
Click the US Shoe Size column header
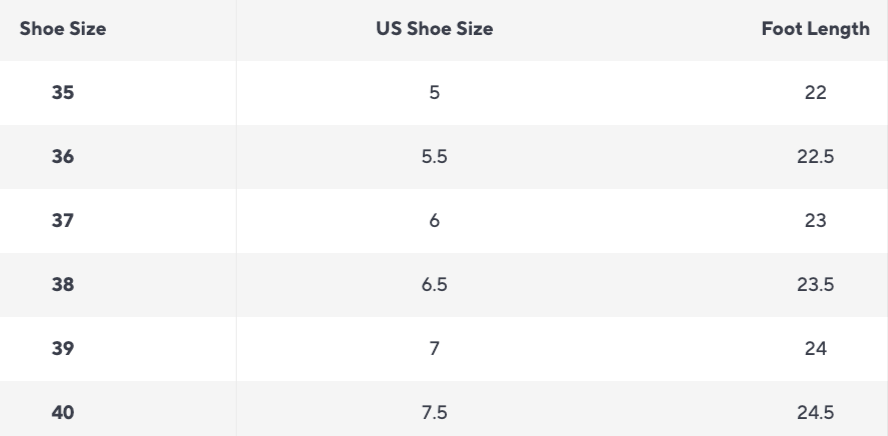[x=434, y=28]
